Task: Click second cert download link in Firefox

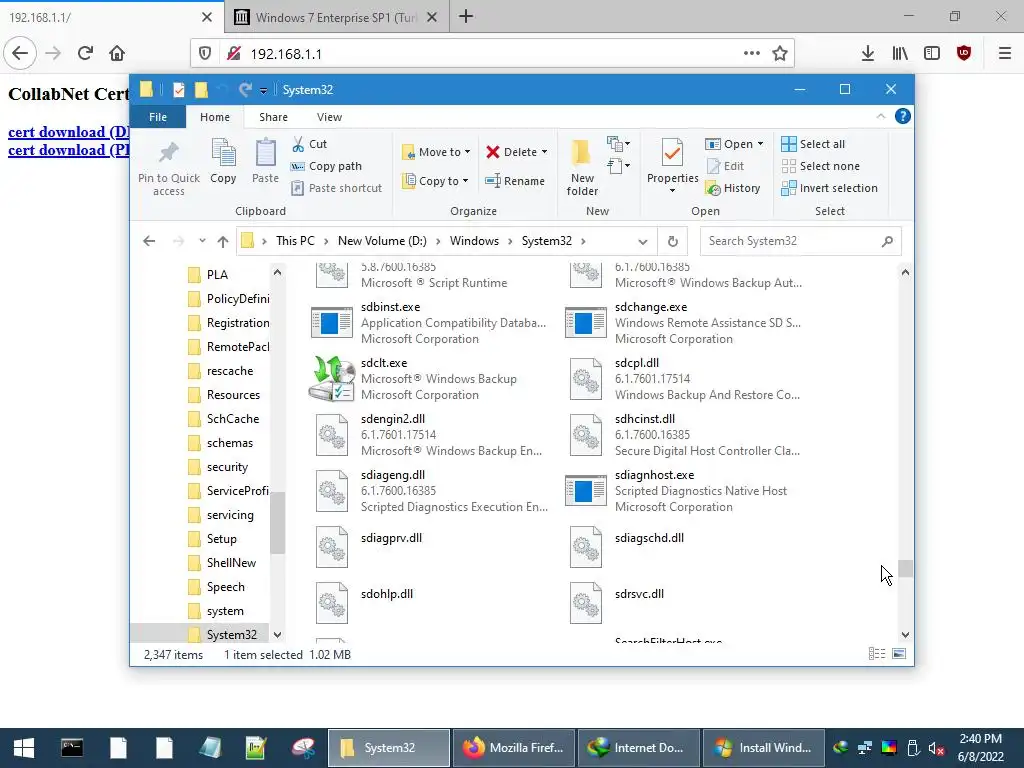Action: 69,150
